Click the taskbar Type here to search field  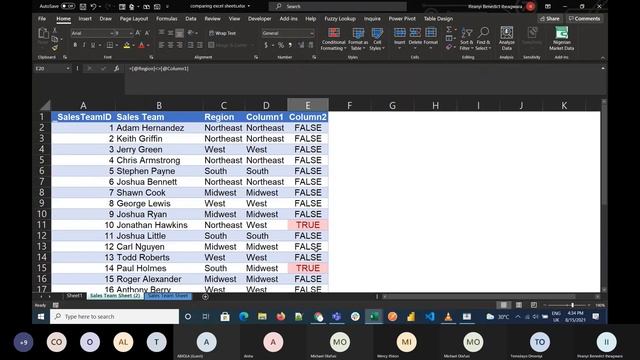point(114,316)
